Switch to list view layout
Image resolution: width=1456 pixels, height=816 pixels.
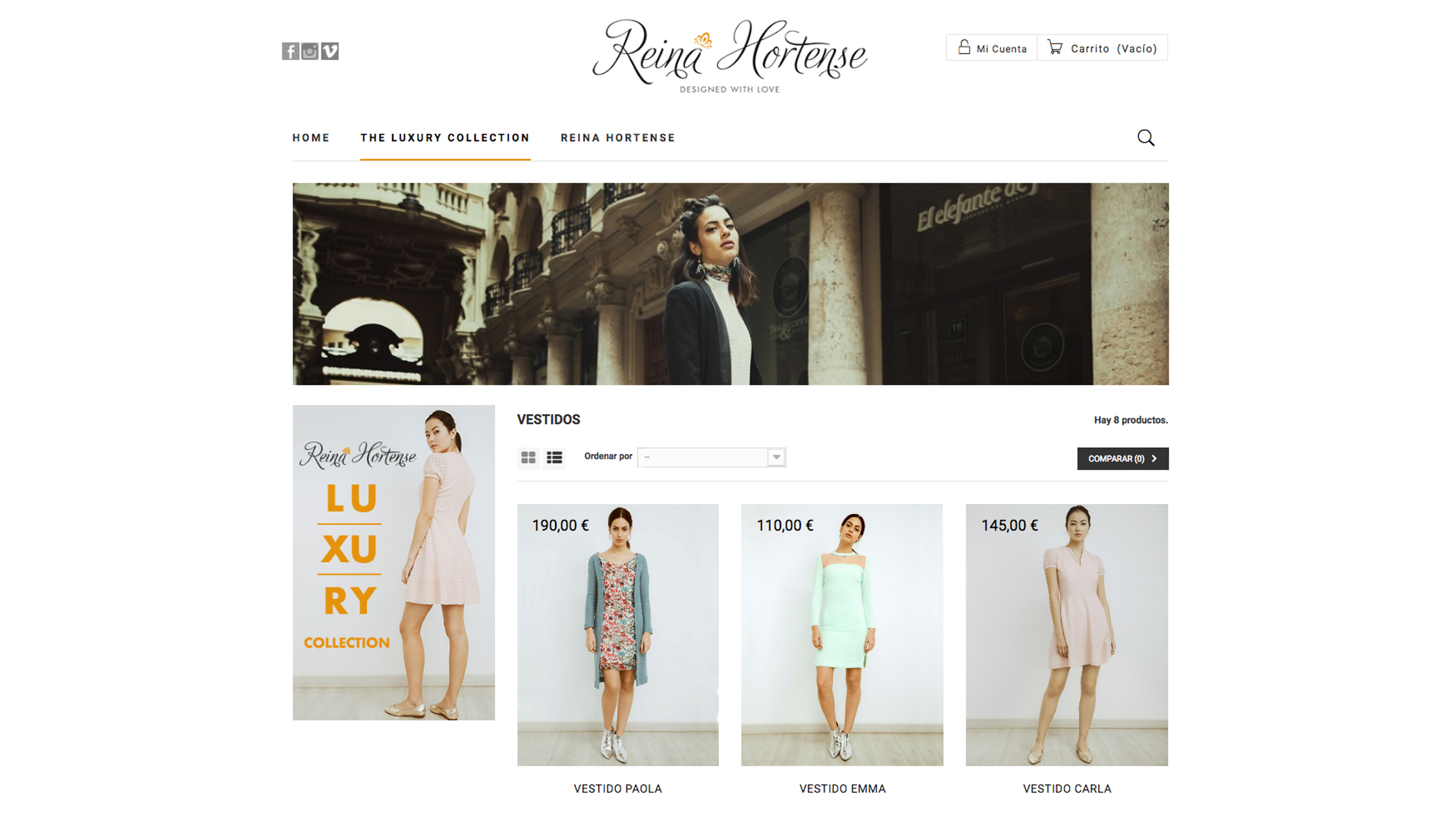coord(555,458)
